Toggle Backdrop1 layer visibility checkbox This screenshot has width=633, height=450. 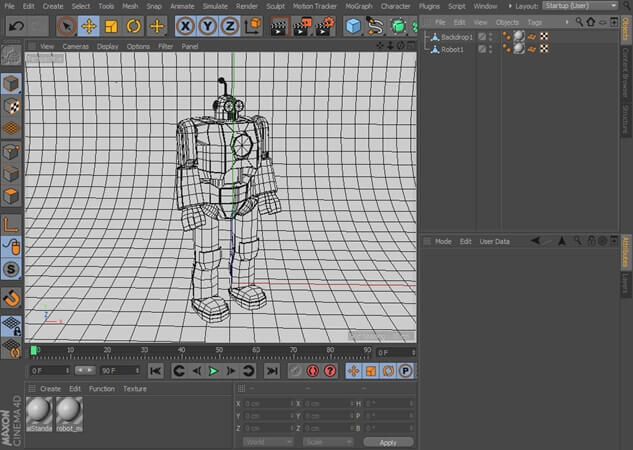482,37
